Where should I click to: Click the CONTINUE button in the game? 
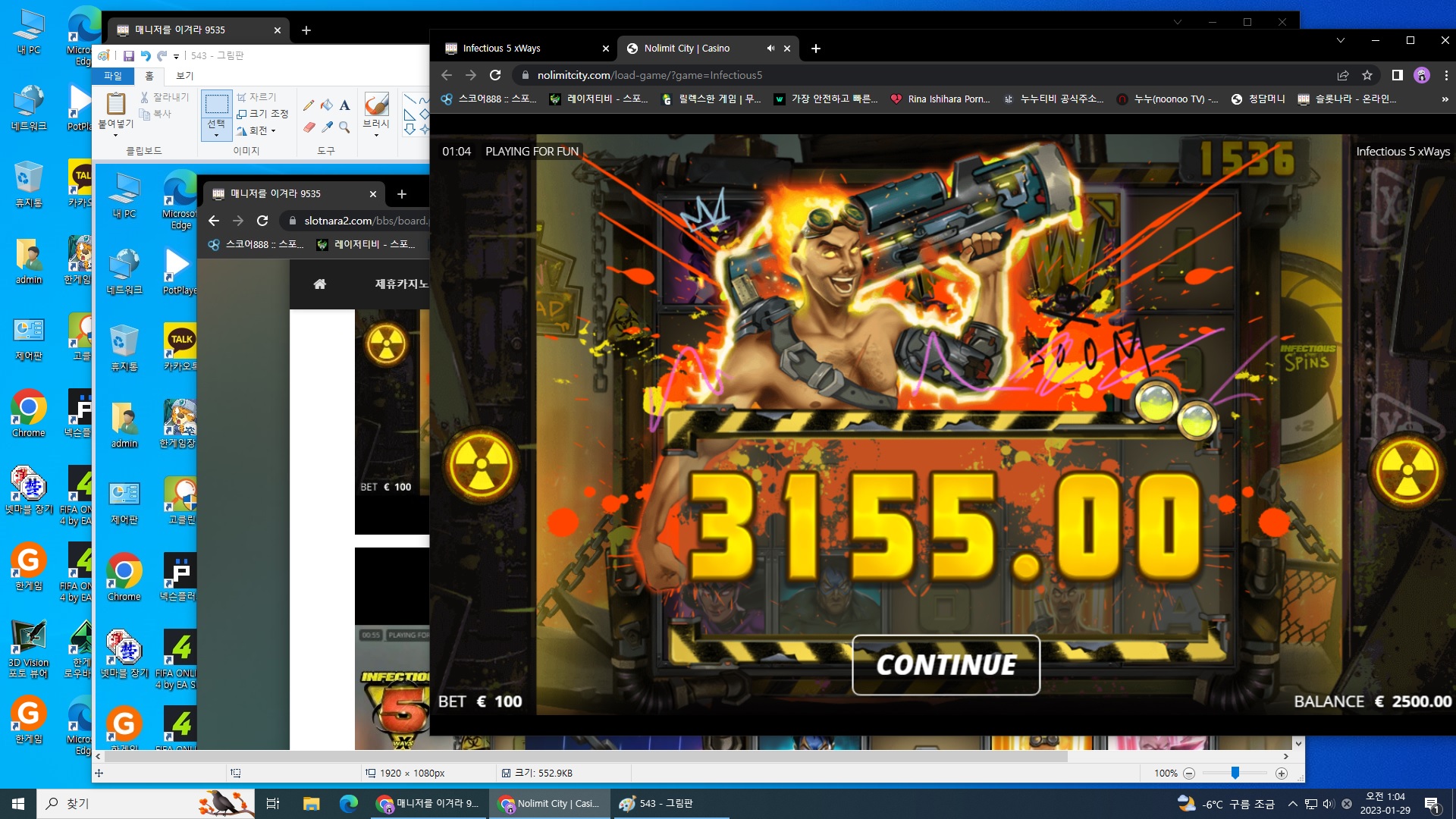pyautogui.click(x=946, y=665)
